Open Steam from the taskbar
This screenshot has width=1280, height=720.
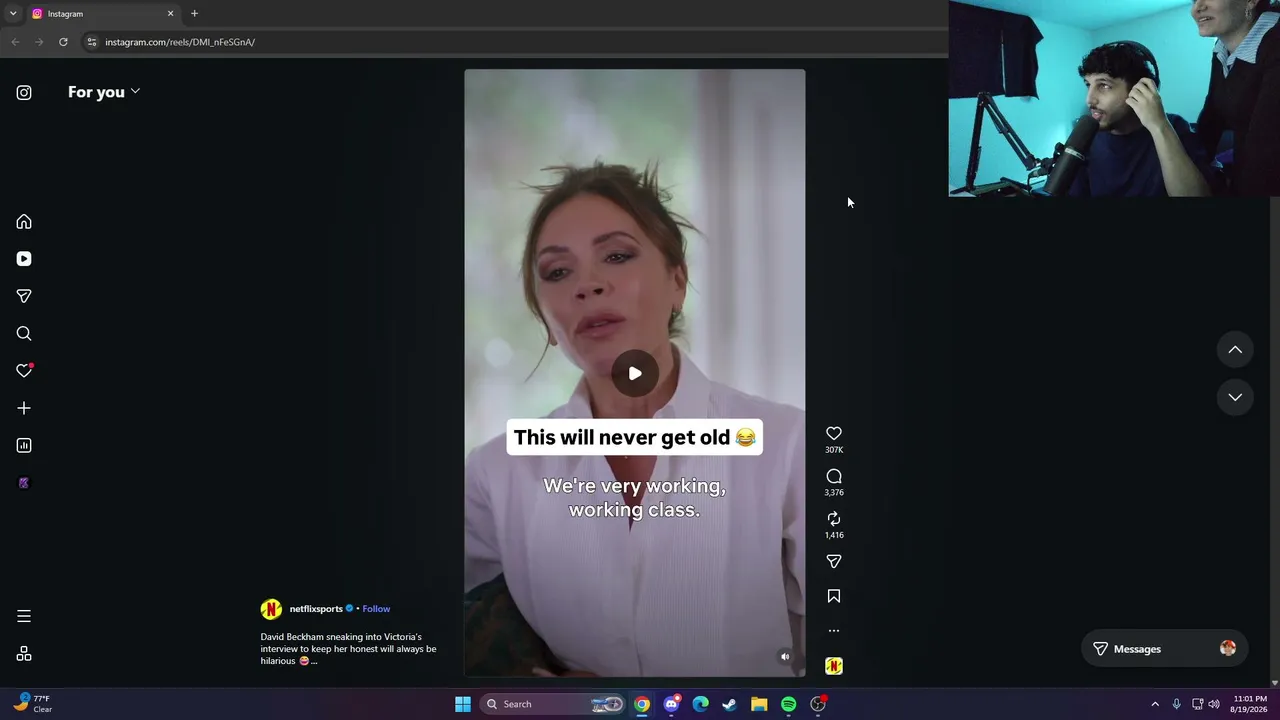tap(730, 704)
